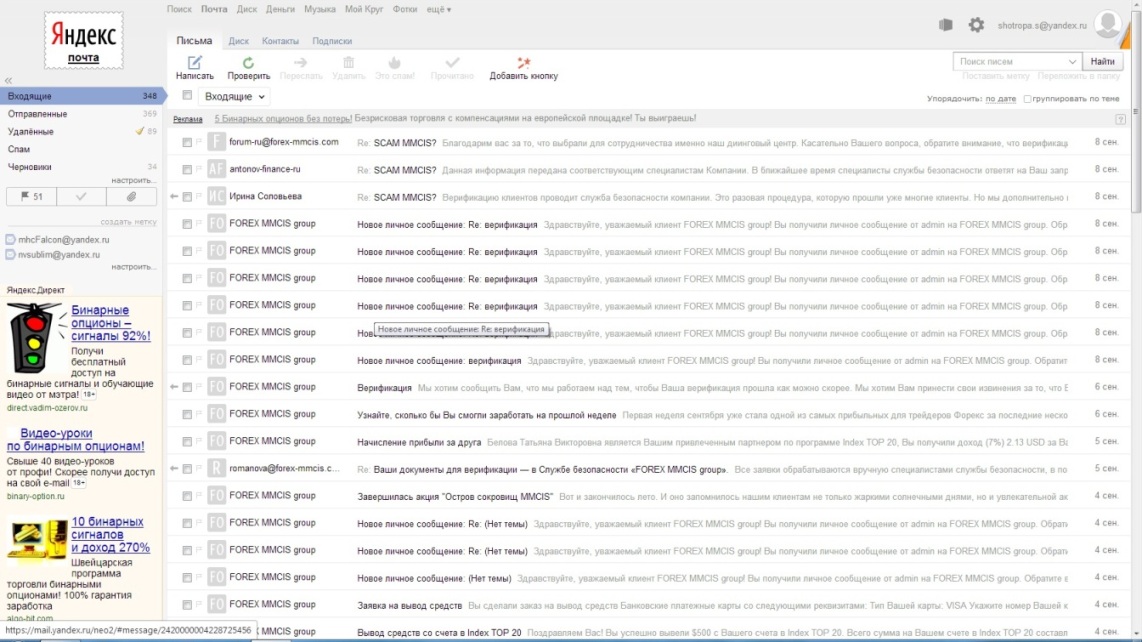Click the Найти search button
This screenshot has width=1142, height=642.
click(1103, 62)
